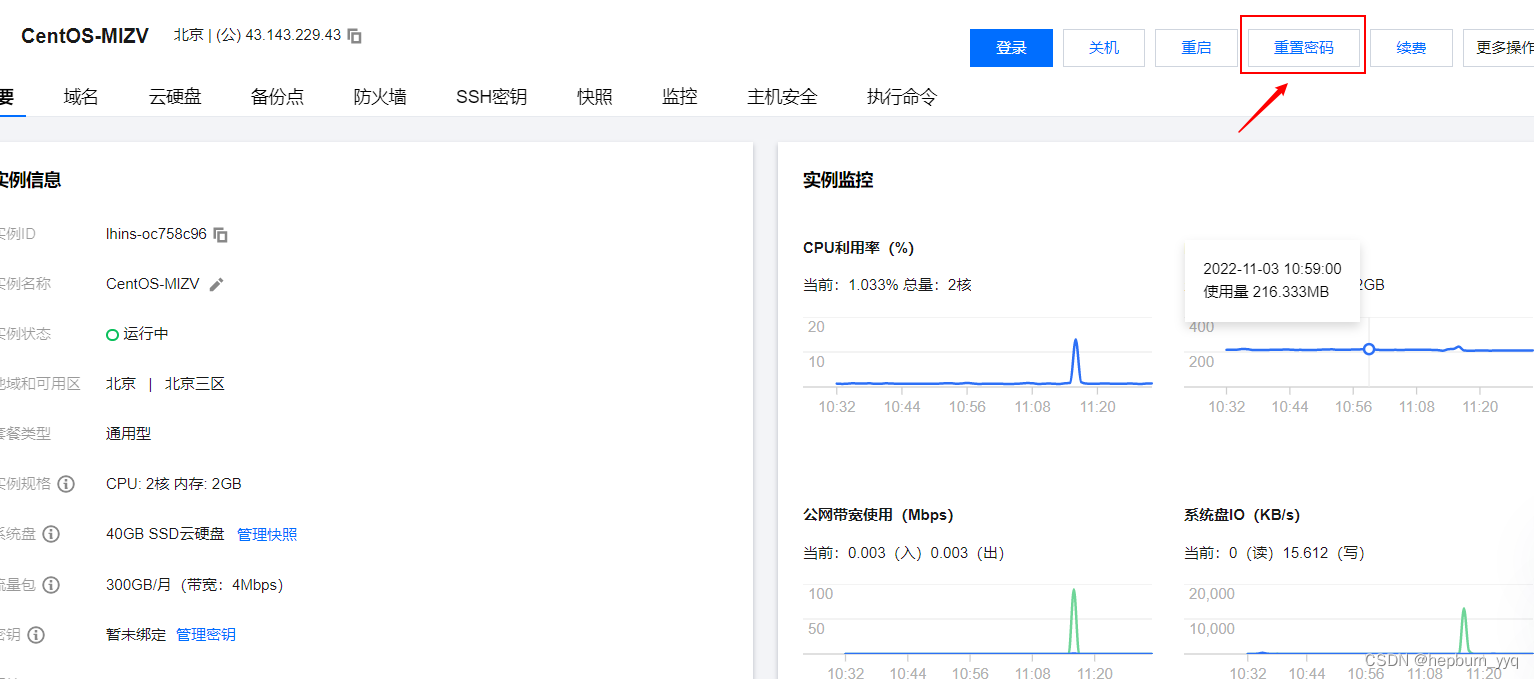Expand the 更多操作 dropdown menu
Image resolution: width=1534 pixels, height=679 pixels.
coord(1506,47)
